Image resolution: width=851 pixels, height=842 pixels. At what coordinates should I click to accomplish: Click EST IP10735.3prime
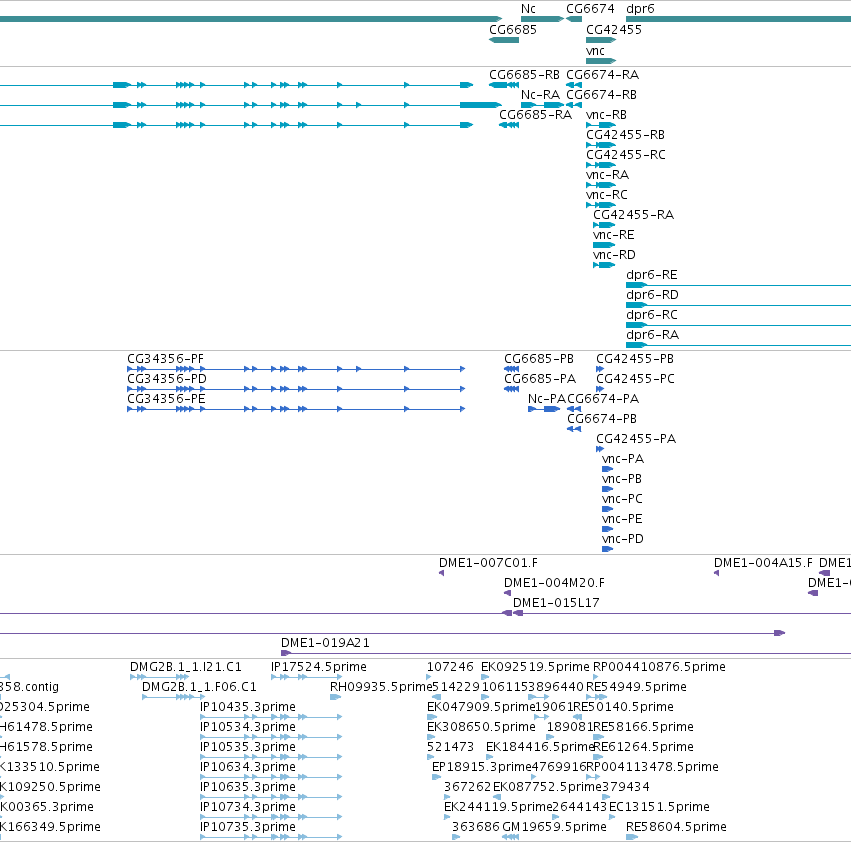pyautogui.click(x=247, y=827)
